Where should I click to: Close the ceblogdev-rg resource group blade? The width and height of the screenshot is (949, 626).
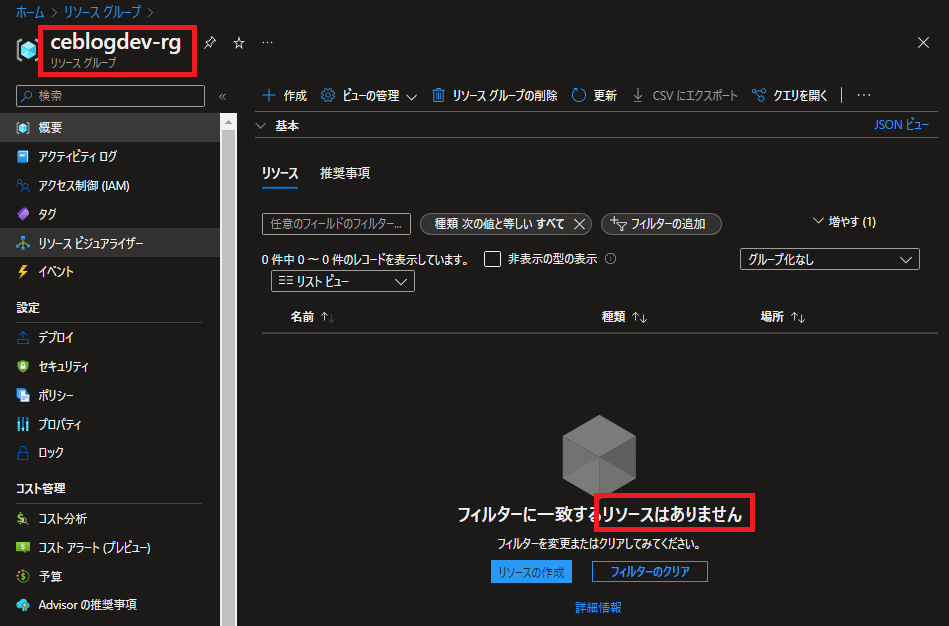923,42
